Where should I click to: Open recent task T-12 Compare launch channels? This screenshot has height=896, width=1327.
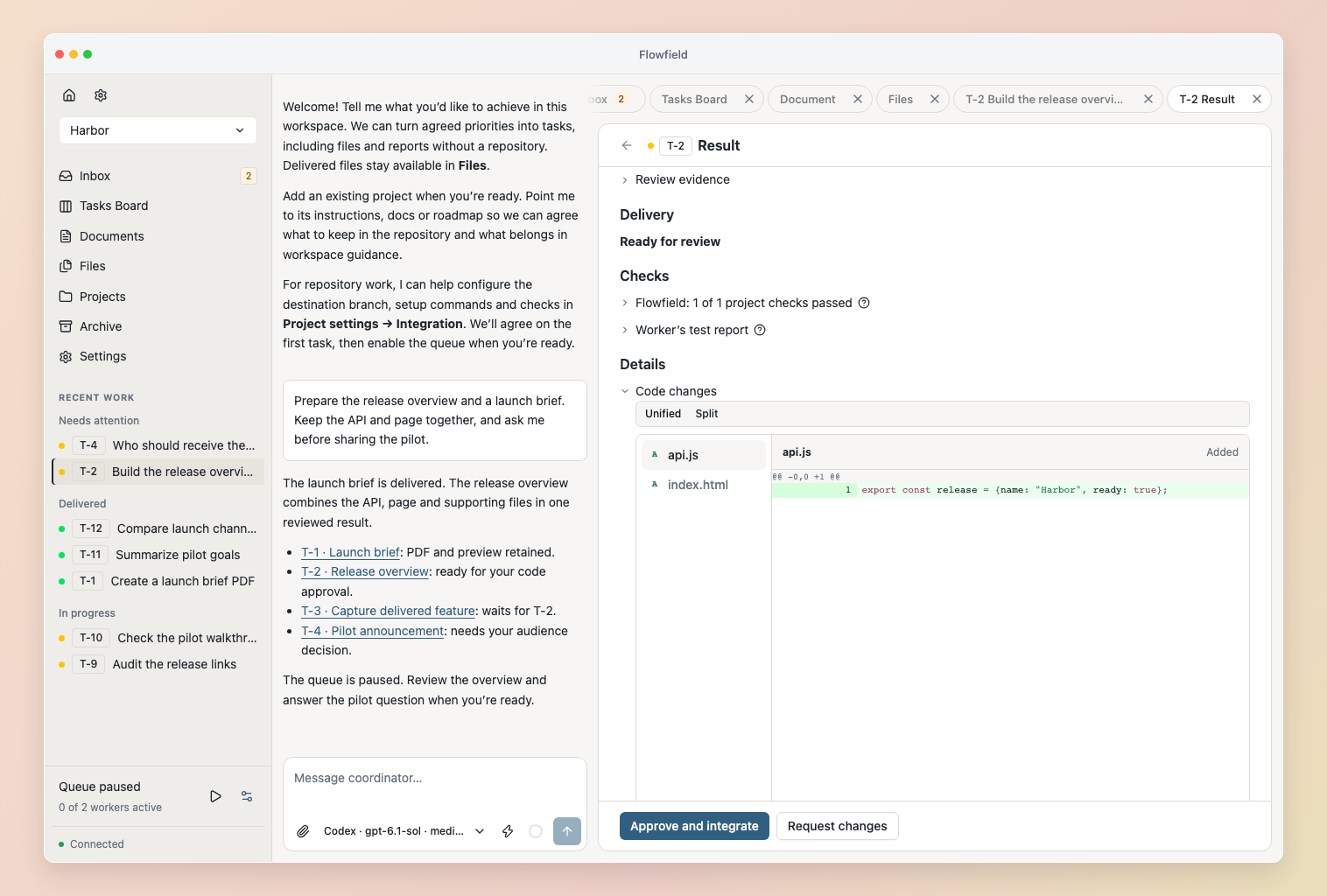click(x=158, y=528)
